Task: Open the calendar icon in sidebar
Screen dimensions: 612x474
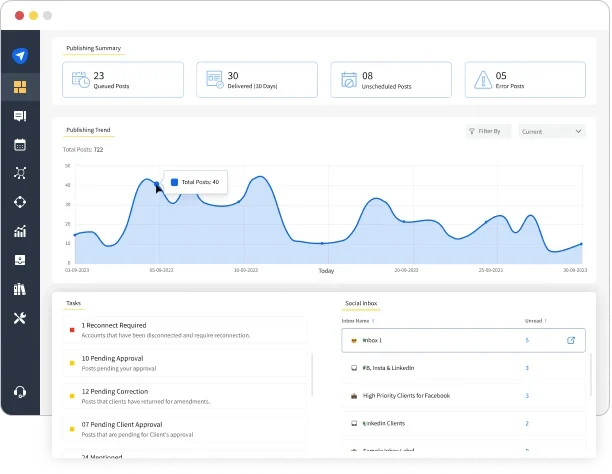Action: click(x=20, y=145)
